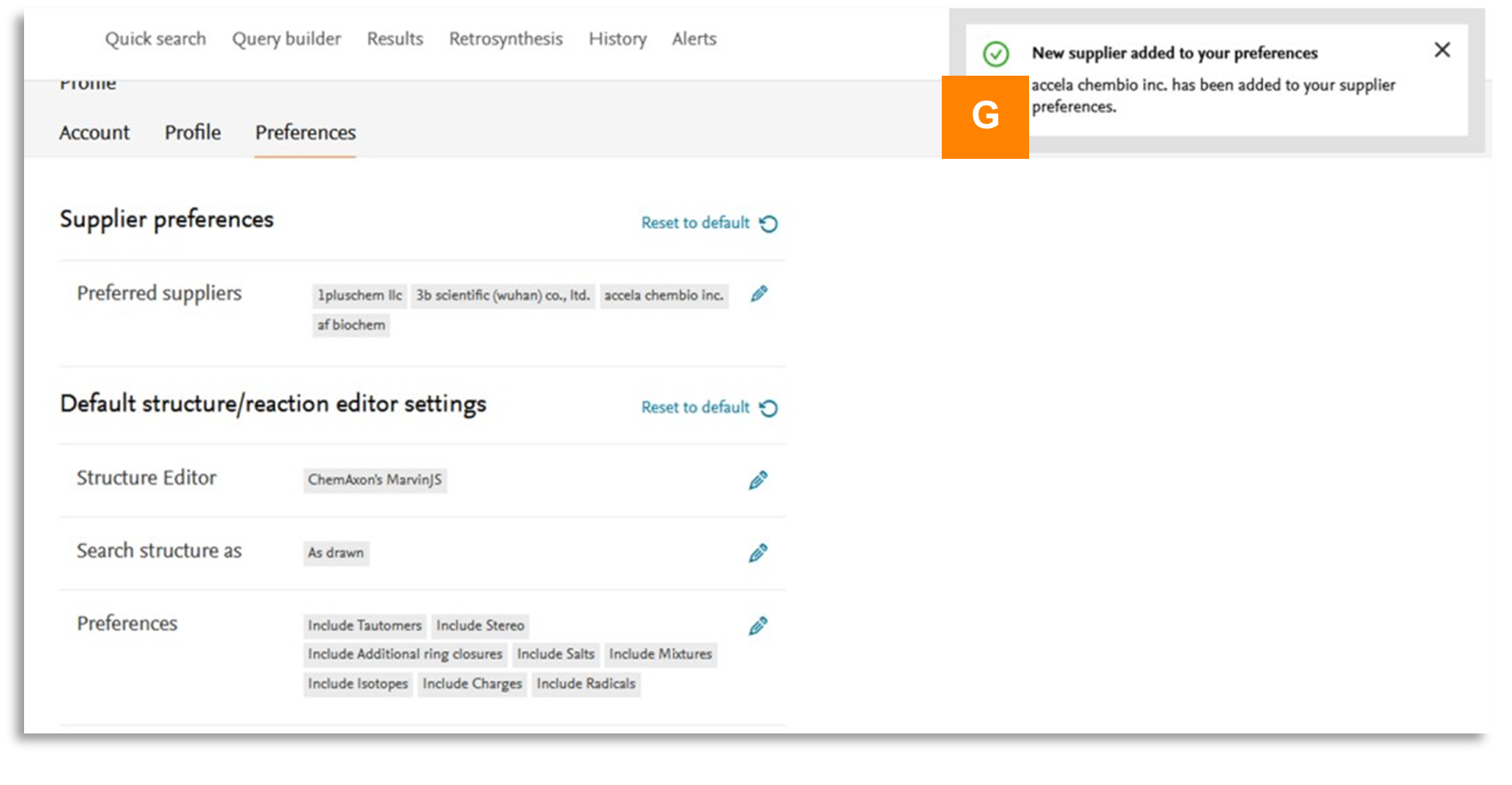Edit the Include options with the pencil icon
The width and height of the screenshot is (1512, 785).
tap(757, 626)
